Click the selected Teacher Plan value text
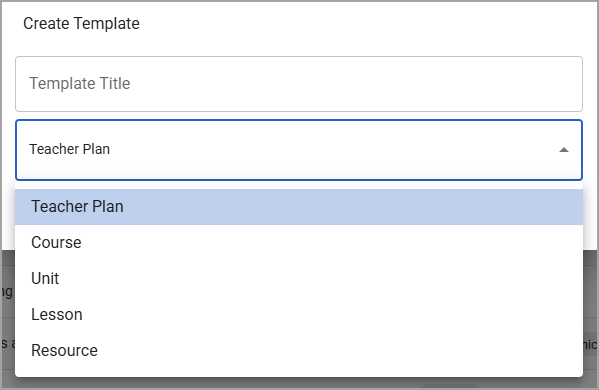The width and height of the screenshot is (599, 390). [x=70, y=149]
